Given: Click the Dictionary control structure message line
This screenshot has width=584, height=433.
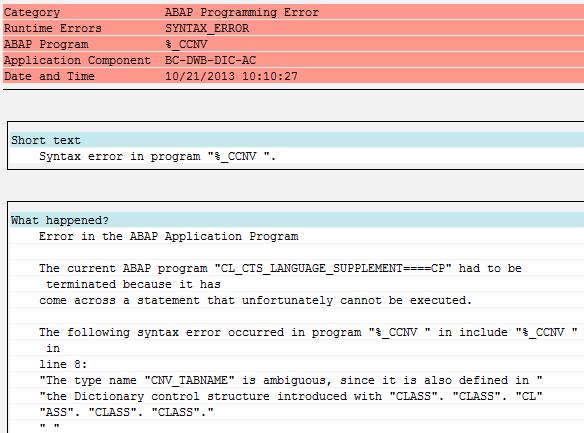Looking at the screenshot, I should (291, 397).
